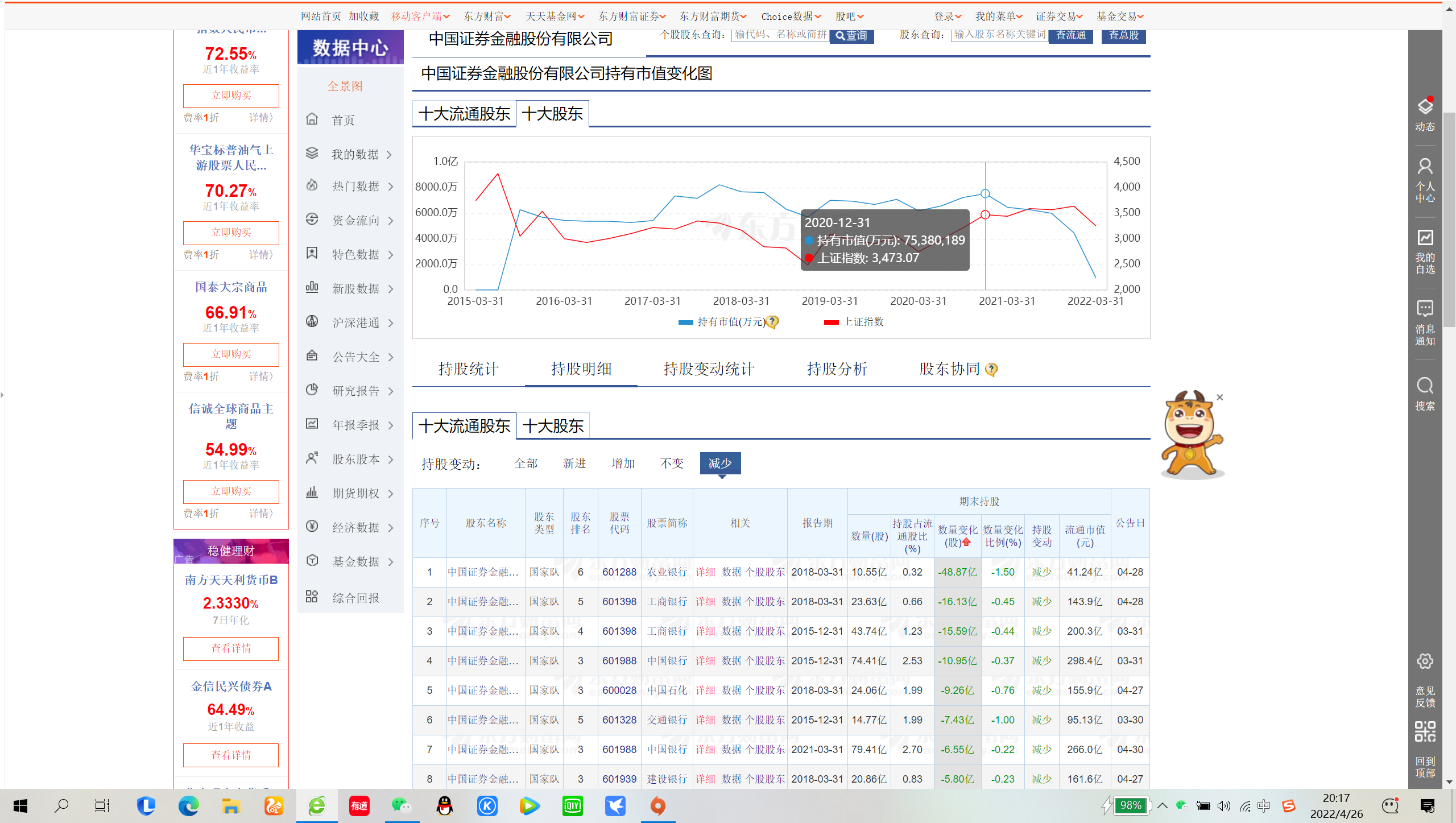Click the 期货期权 icon
Screen dimensions: 1456x823
pyautogui.click(x=312, y=492)
